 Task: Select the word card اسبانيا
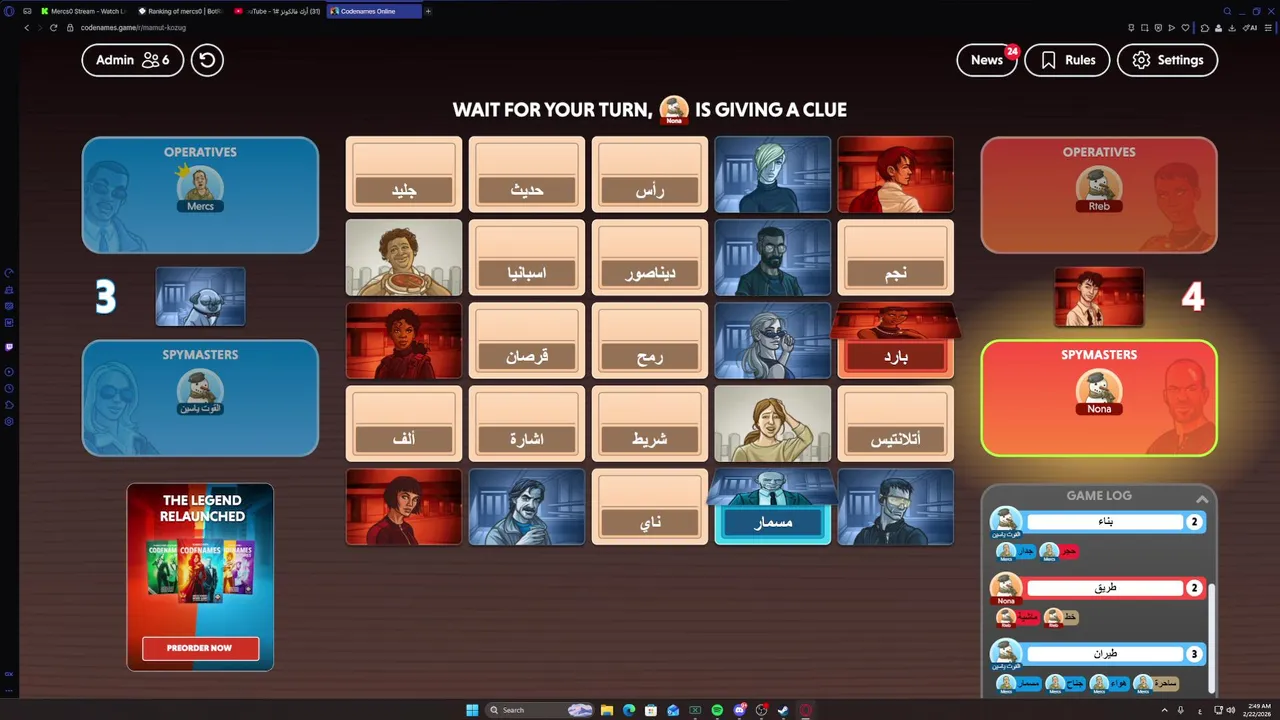[527, 258]
